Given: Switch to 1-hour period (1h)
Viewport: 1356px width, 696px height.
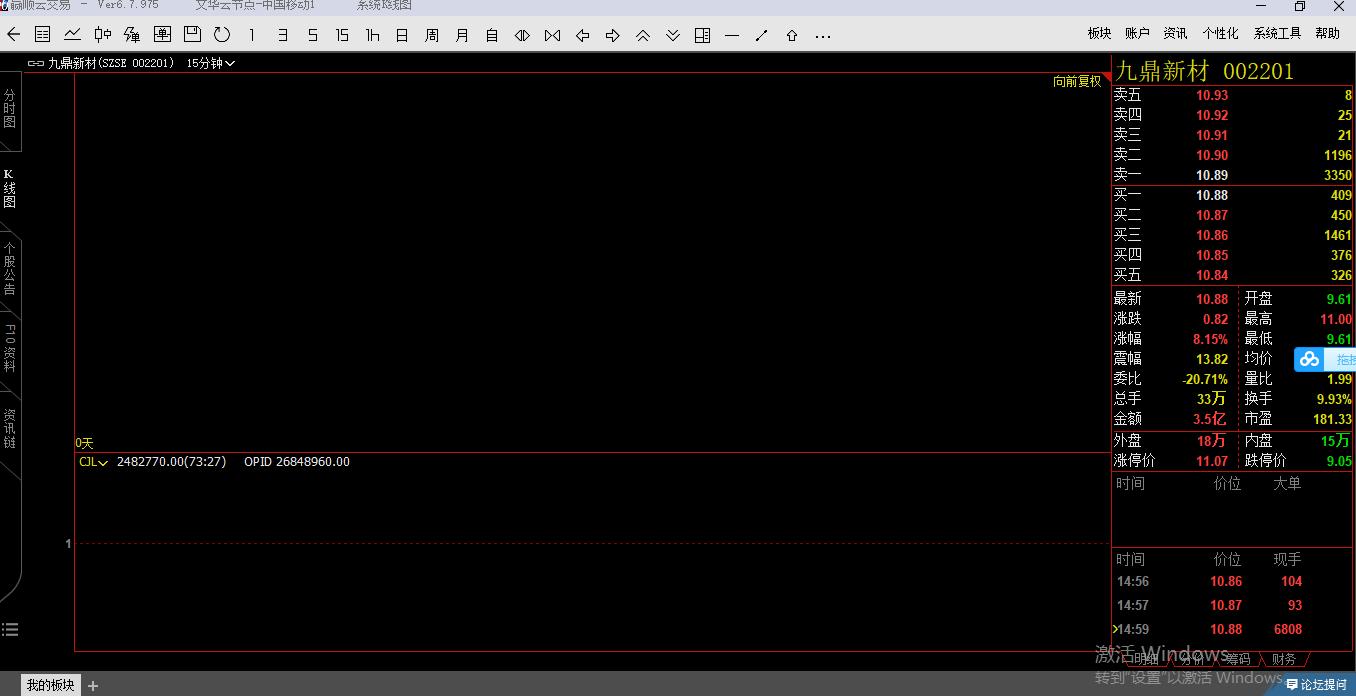Looking at the screenshot, I should point(372,35).
